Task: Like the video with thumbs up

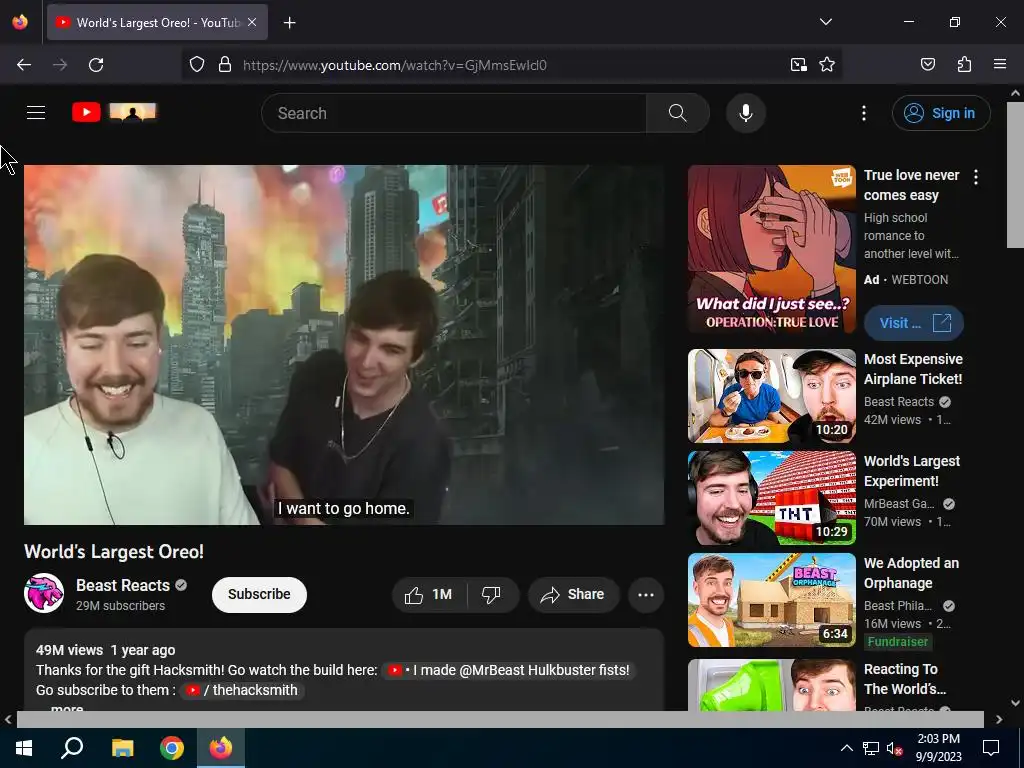Action: pos(428,594)
